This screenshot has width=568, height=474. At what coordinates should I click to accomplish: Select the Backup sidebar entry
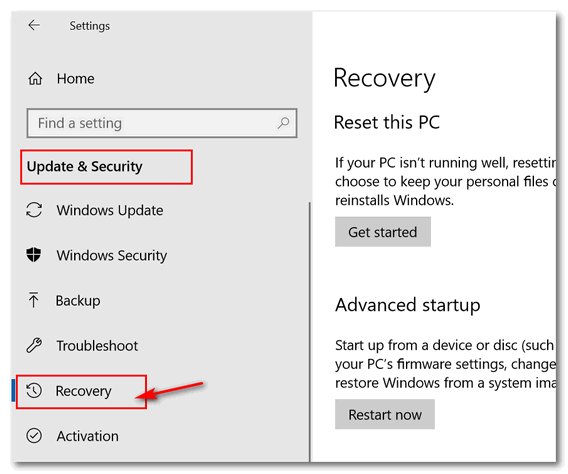78,301
